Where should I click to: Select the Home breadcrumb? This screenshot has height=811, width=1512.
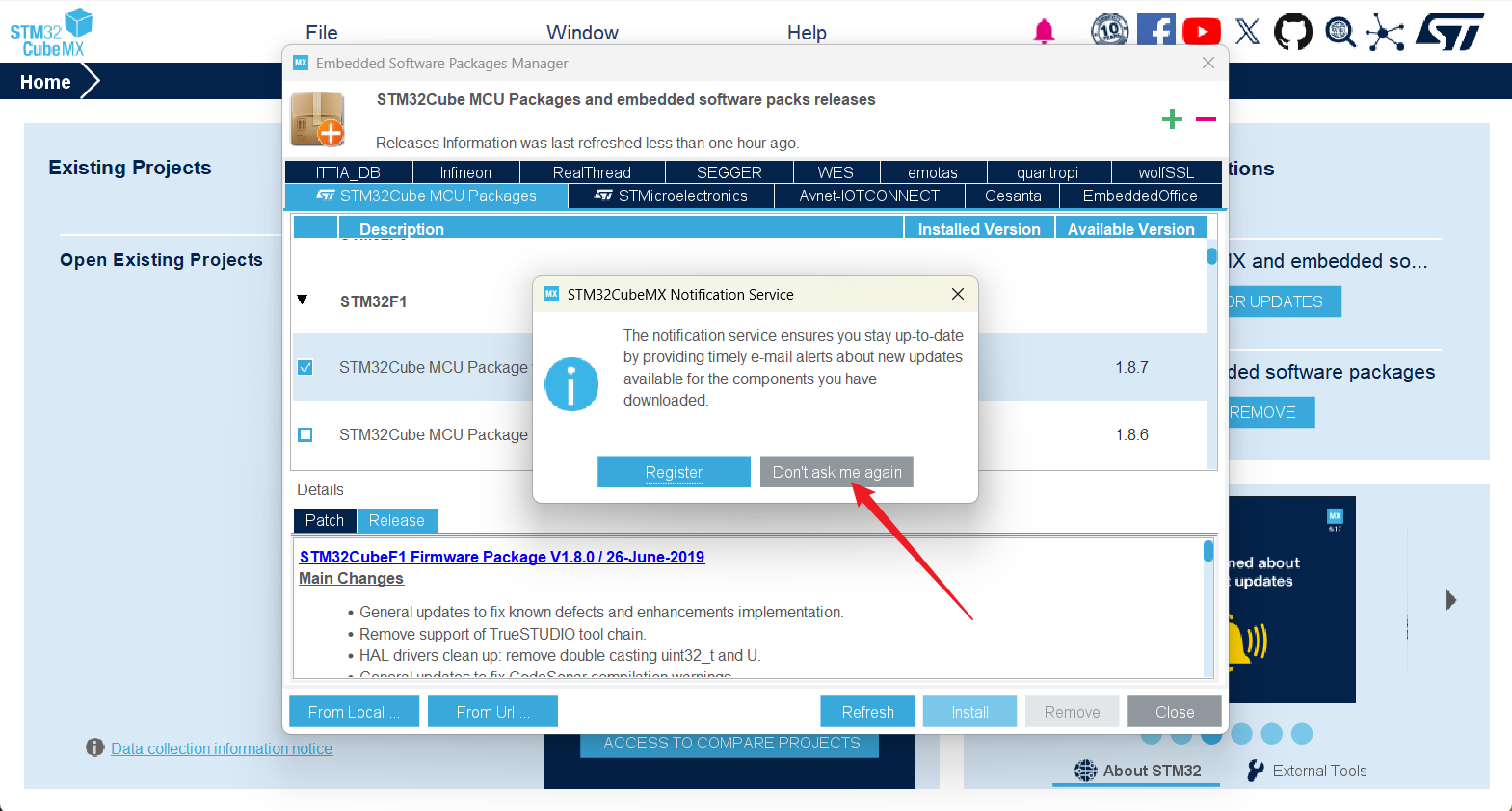pyautogui.click(x=45, y=82)
